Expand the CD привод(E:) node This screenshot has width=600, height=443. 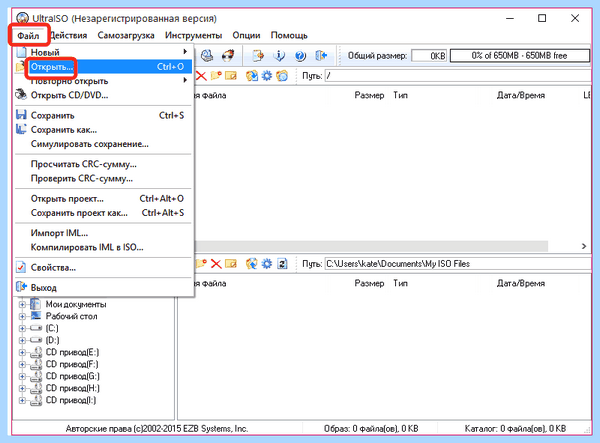(22, 352)
